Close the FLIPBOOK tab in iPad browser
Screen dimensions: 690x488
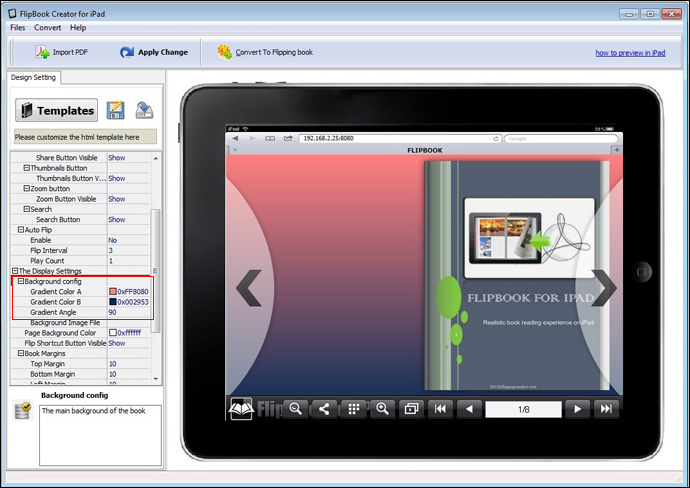235,150
